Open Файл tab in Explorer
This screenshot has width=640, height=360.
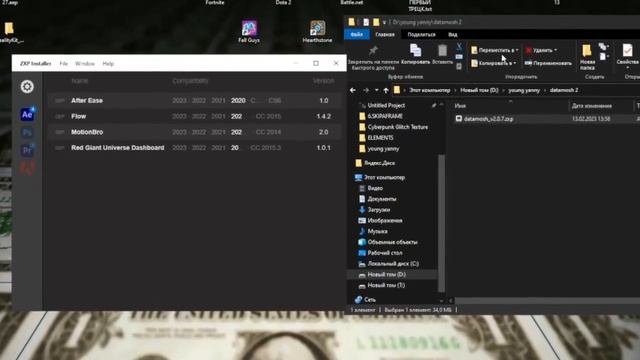click(357, 34)
